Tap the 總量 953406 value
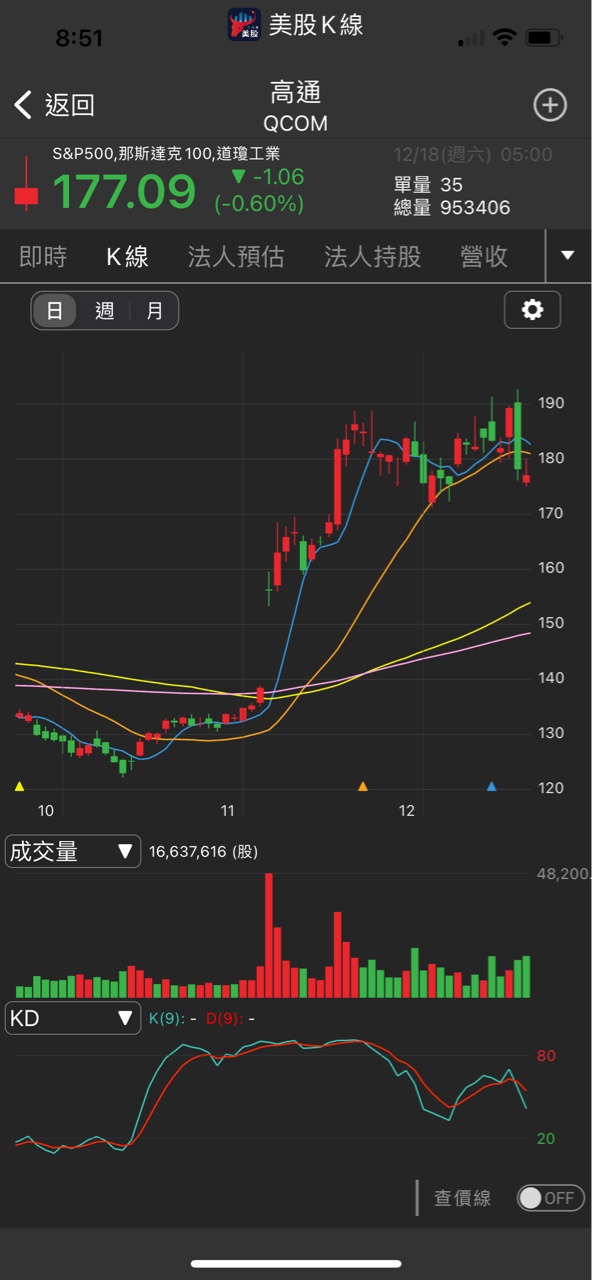 click(x=452, y=208)
